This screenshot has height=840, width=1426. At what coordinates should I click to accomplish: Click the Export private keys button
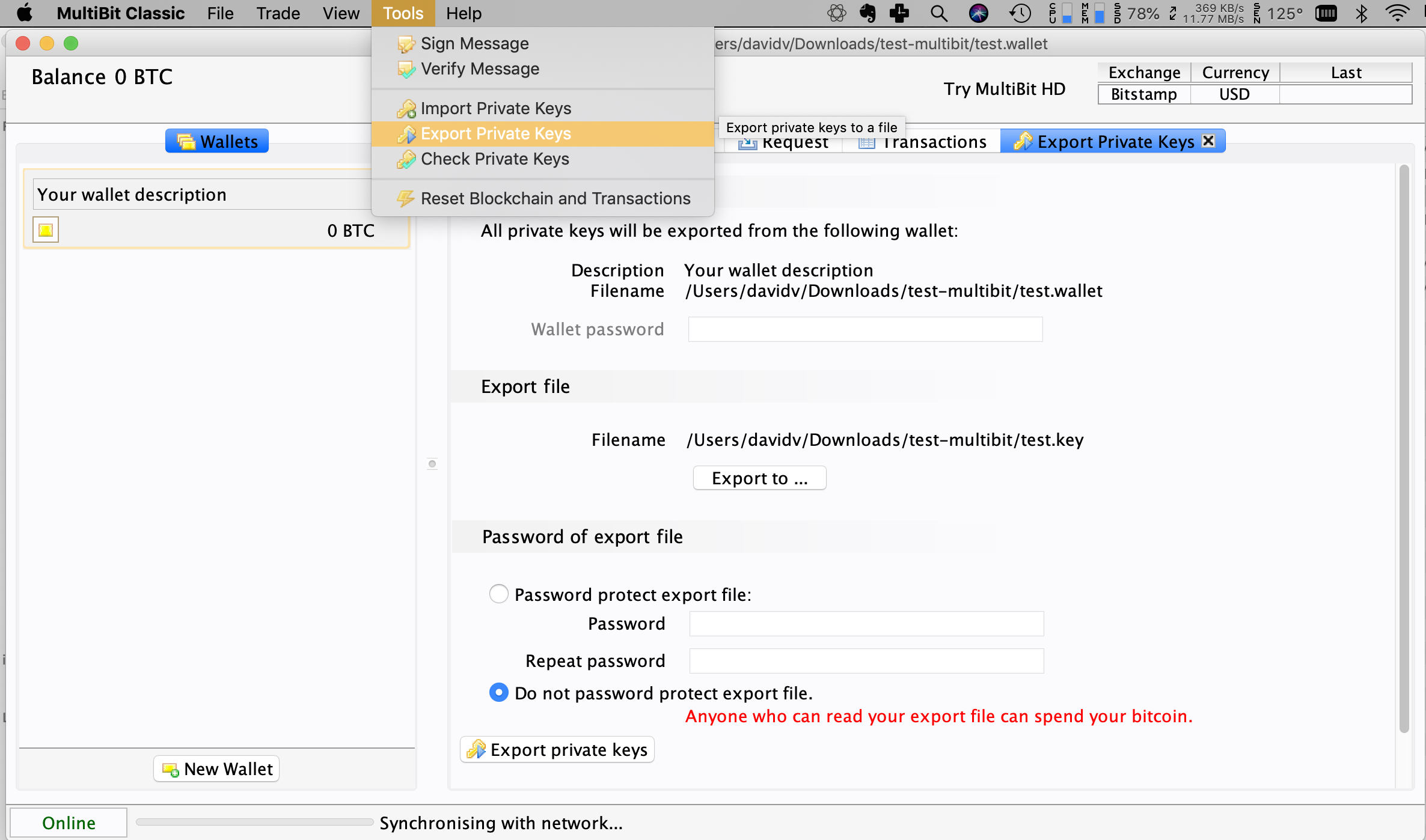(557, 749)
